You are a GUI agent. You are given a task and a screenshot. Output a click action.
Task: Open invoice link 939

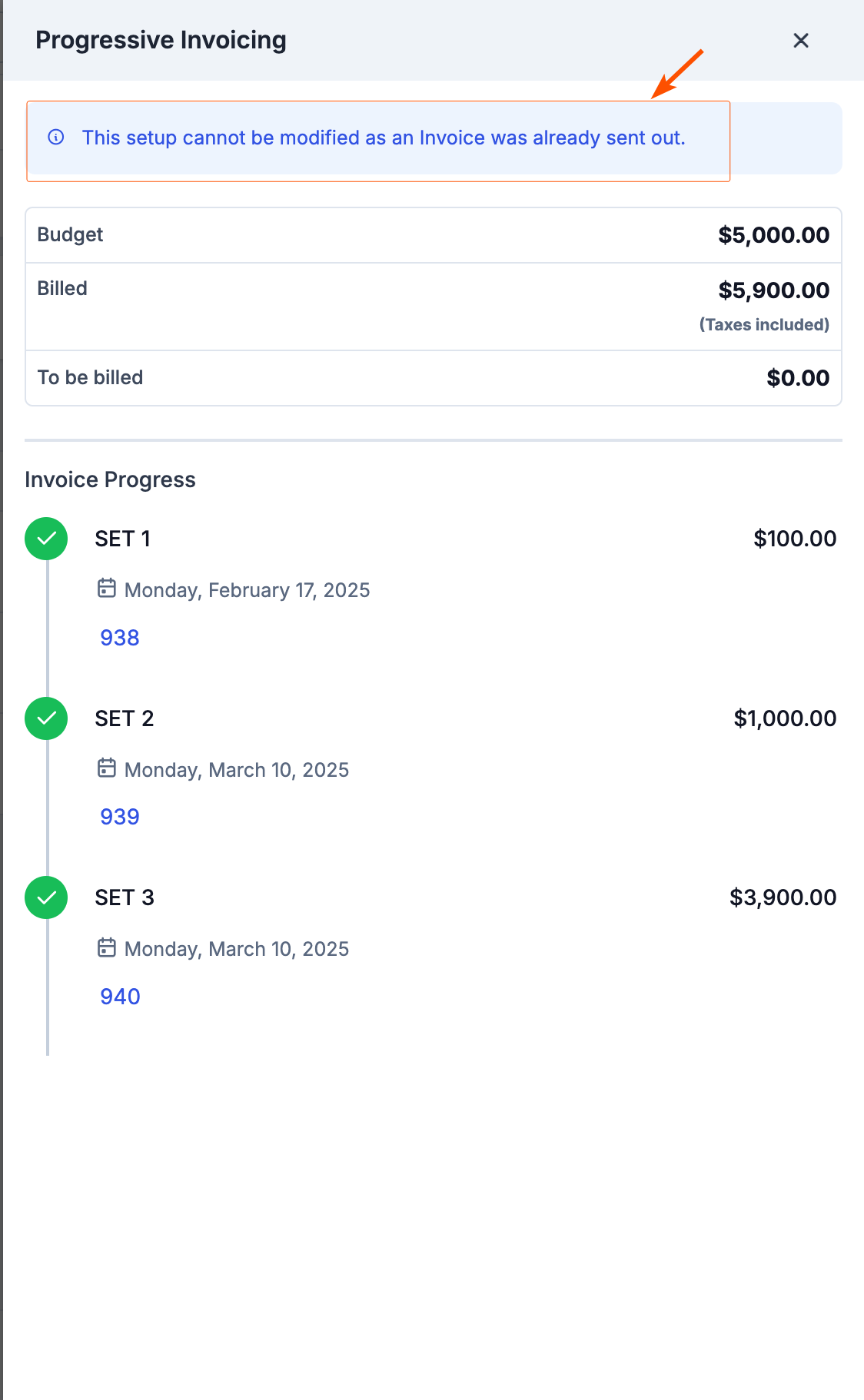[x=120, y=817]
